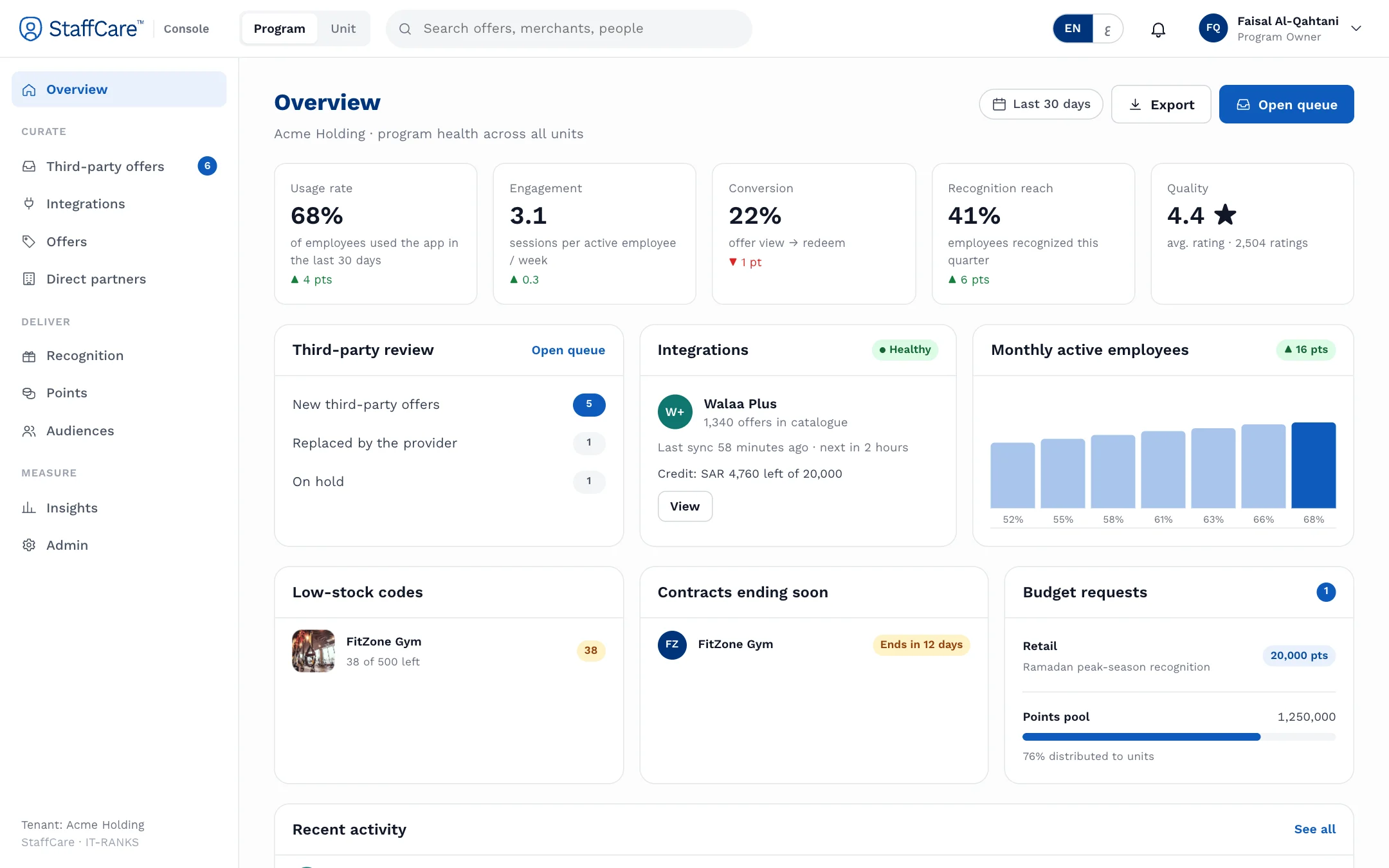Click the Export button
Image resolution: width=1389 pixels, height=868 pixels.
click(x=1161, y=104)
